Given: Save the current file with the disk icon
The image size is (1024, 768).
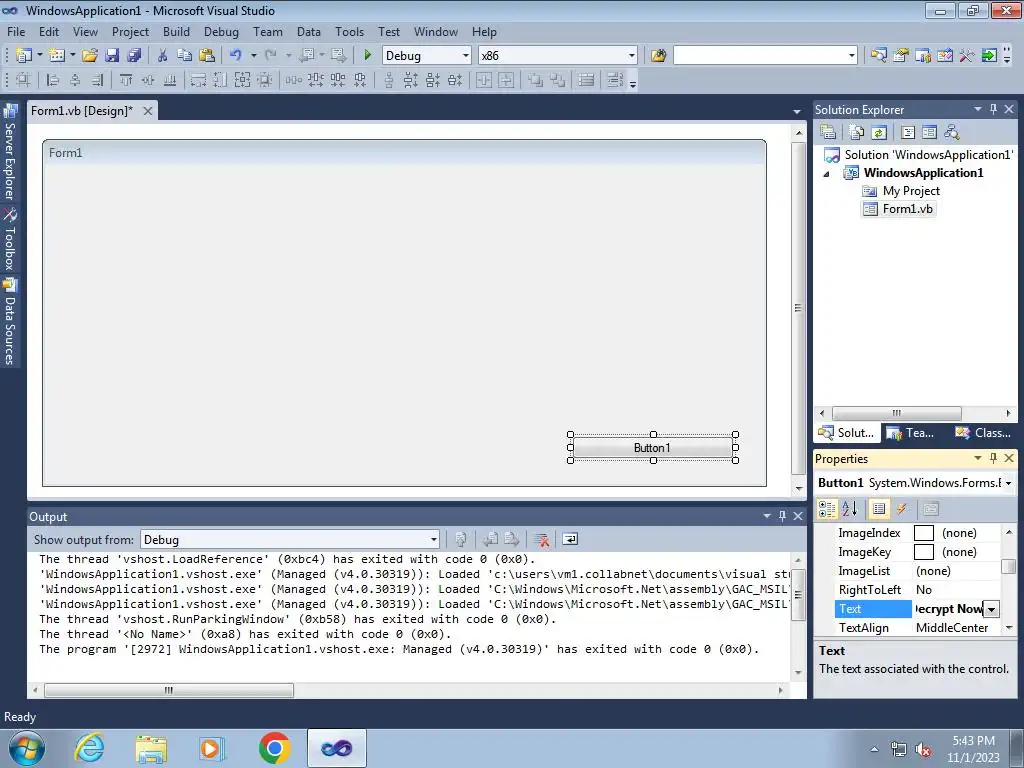Looking at the screenshot, I should pos(112,56).
